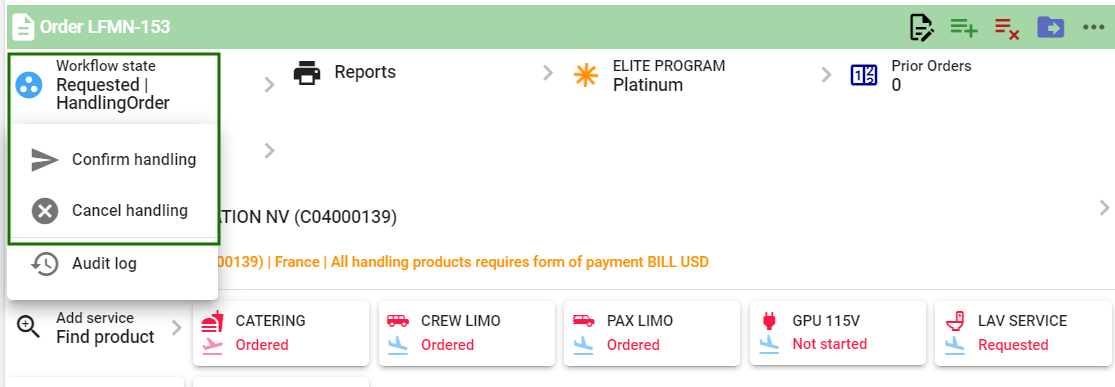The height and width of the screenshot is (387, 1115).
Task: Click the green add lines icon
Action: (964, 28)
